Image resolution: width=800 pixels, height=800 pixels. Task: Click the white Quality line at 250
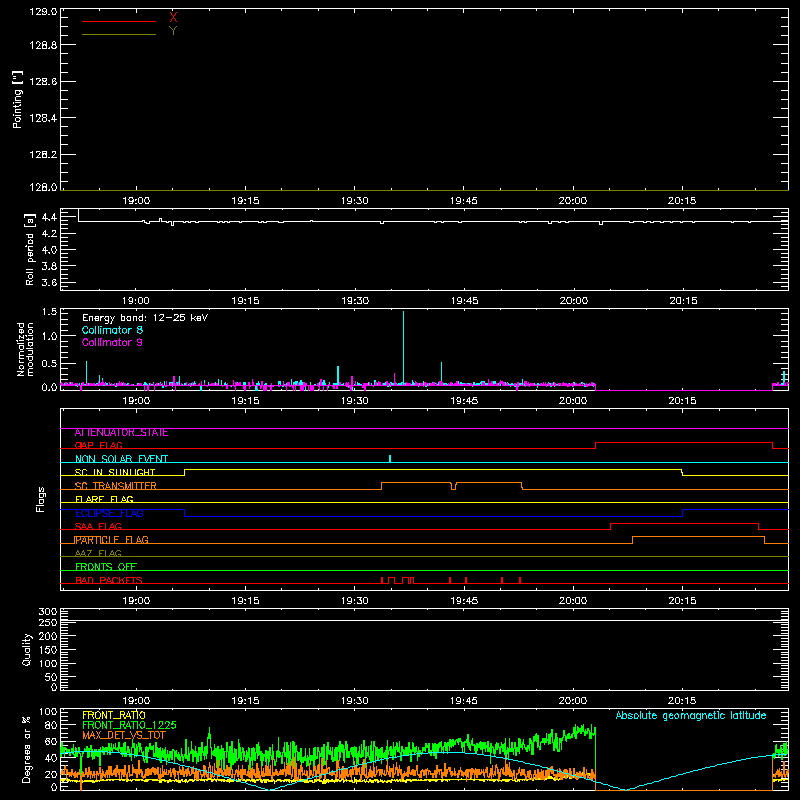coord(424,621)
